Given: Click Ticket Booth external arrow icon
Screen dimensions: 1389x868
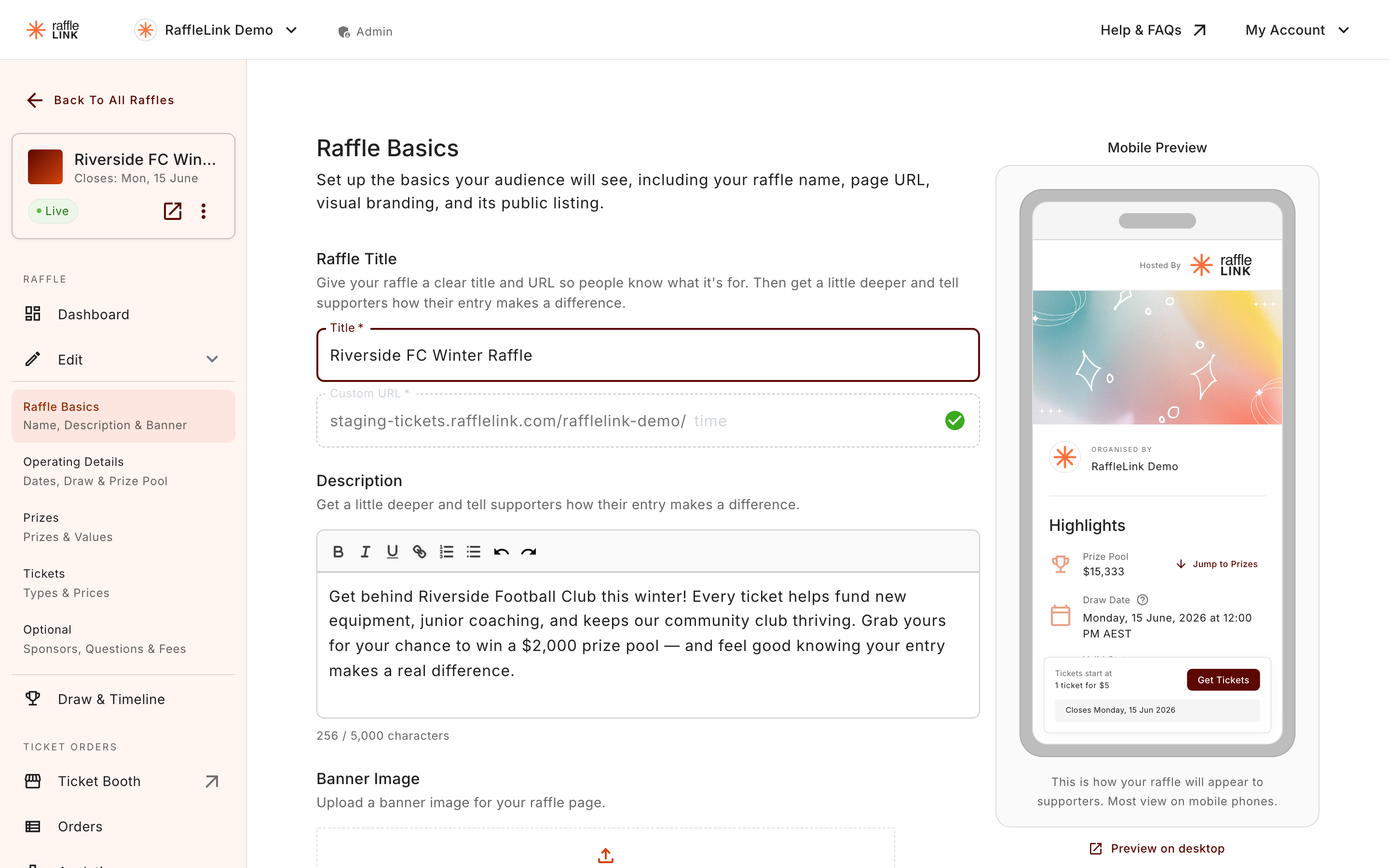Looking at the screenshot, I should (x=212, y=781).
